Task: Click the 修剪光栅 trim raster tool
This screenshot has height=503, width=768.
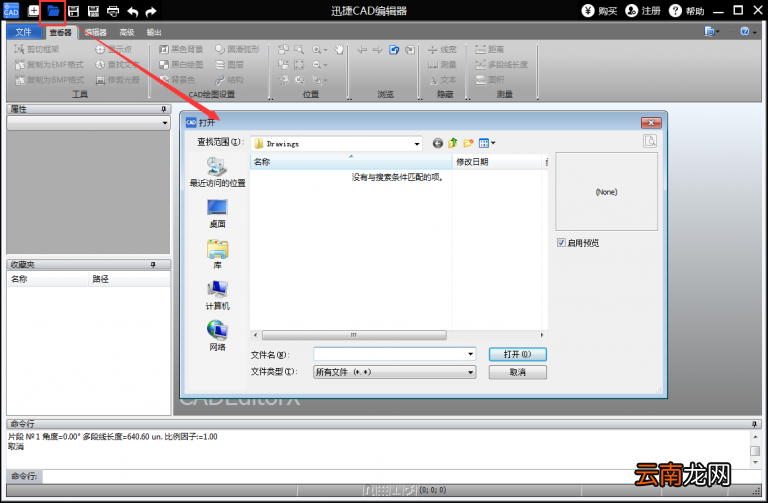Action: pyautogui.click(x=118, y=80)
